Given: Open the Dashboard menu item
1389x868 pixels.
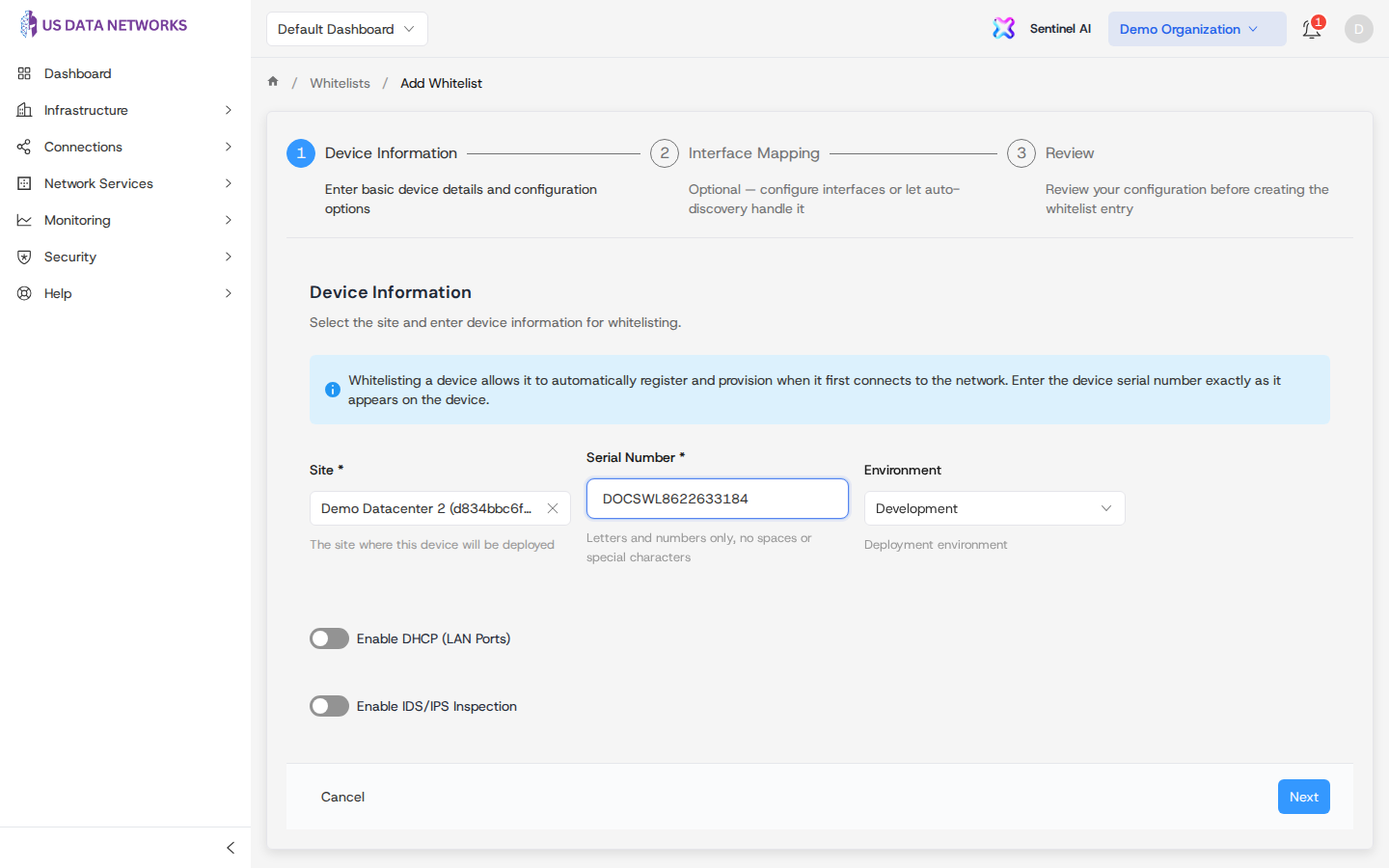Looking at the screenshot, I should pos(125,73).
